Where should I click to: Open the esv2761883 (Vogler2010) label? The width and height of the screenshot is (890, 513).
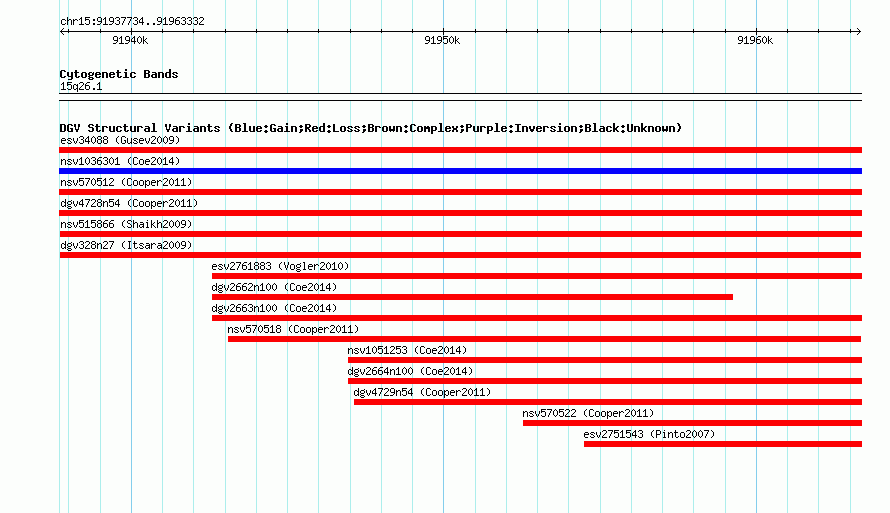coord(280,266)
